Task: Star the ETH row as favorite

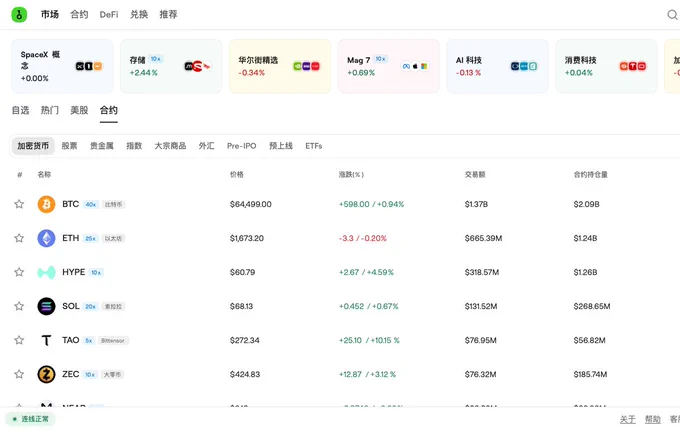Action: click(x=19, y=238)
